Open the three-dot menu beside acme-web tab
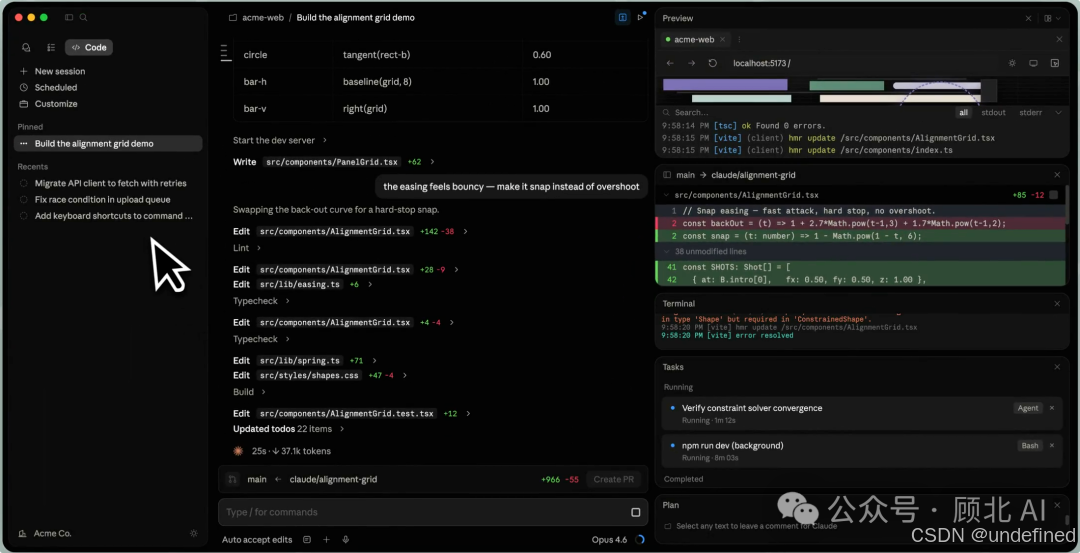Screen dimensions: 1080x553 739,40
